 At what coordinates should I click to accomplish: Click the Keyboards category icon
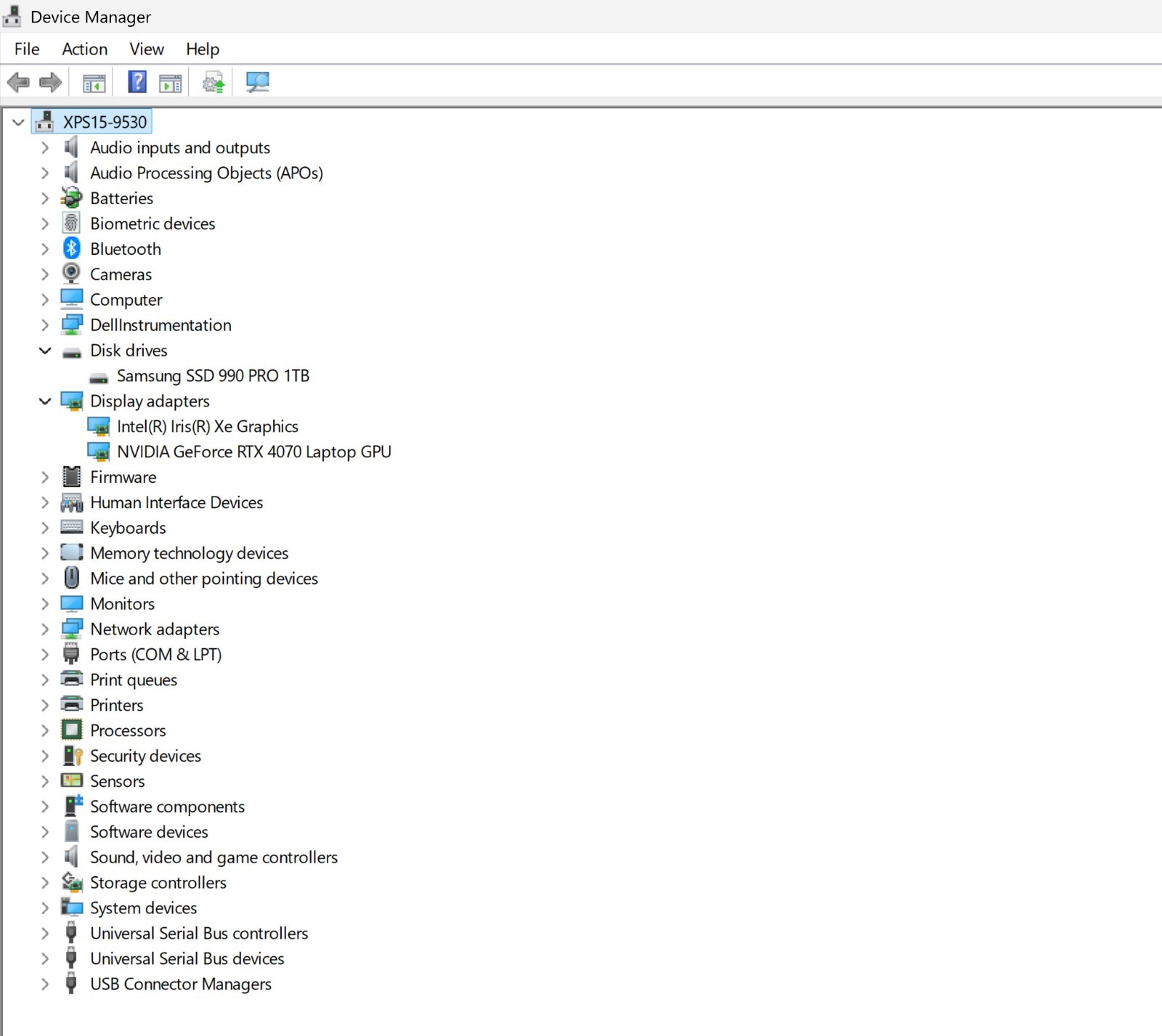pos(71,527)
